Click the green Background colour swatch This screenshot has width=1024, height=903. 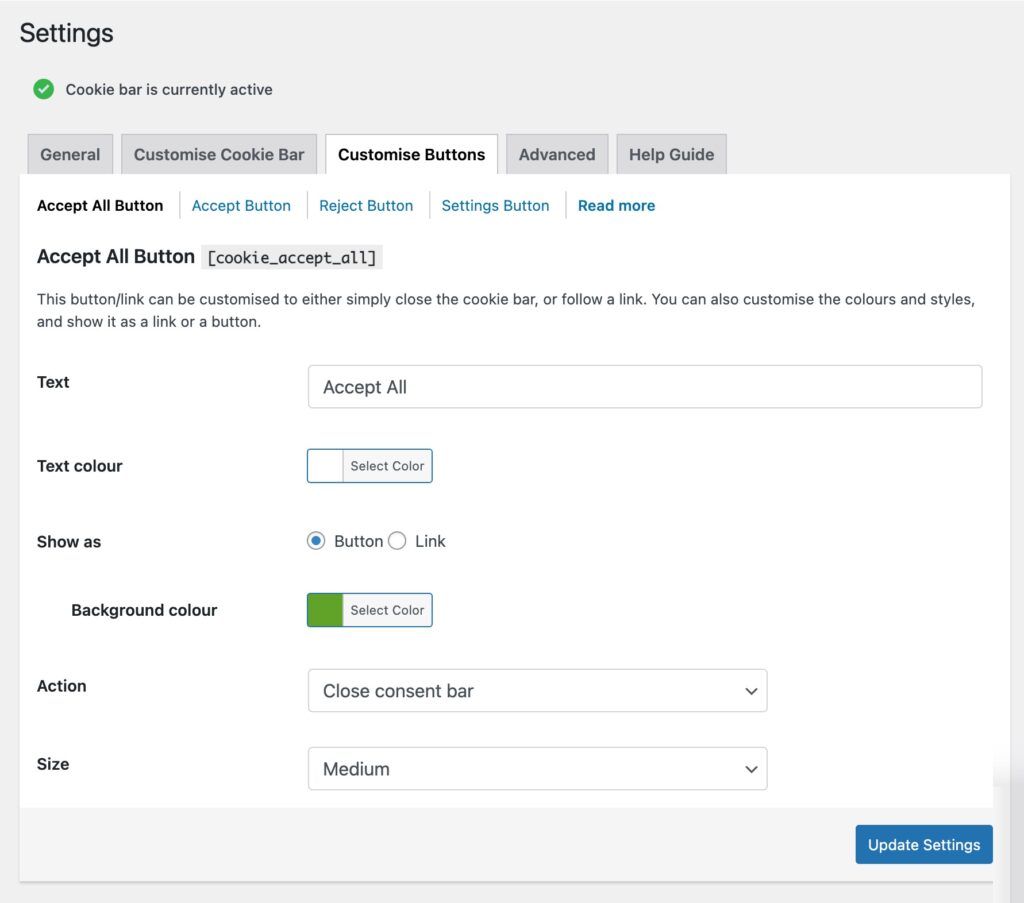tap(325, 610)
